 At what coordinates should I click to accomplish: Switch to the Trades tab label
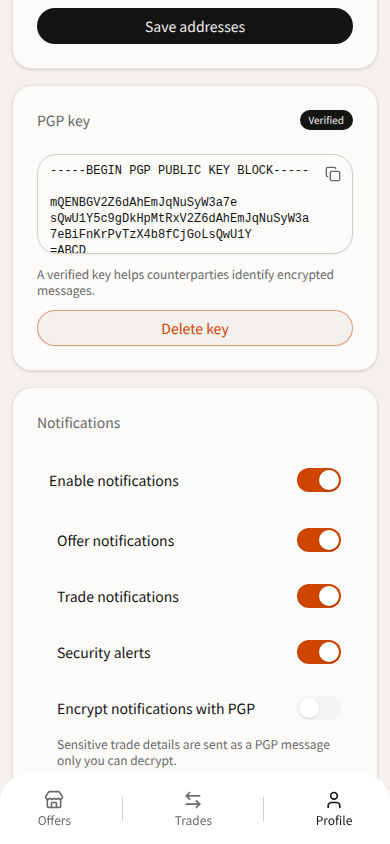pos(193,820)
